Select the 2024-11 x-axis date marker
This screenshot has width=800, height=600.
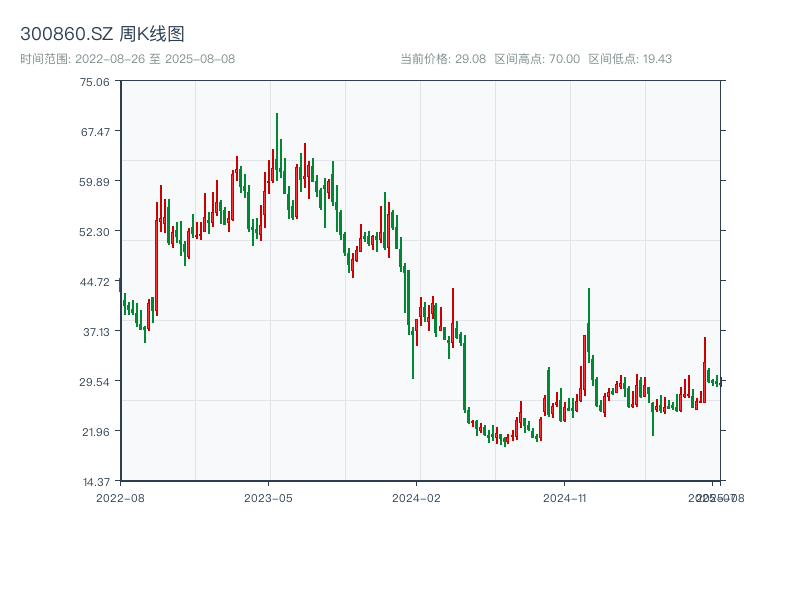(564, 497)
